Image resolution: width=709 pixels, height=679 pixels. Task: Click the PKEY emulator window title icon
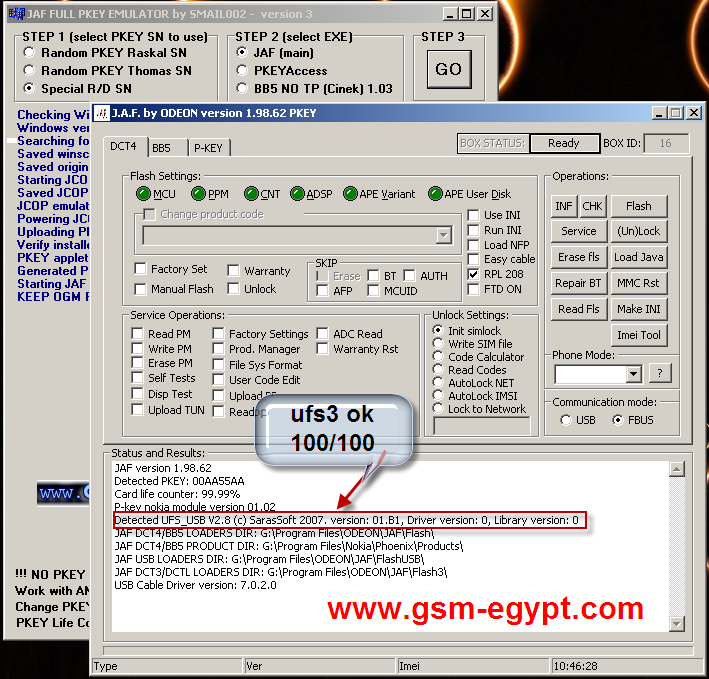point(16,14)
